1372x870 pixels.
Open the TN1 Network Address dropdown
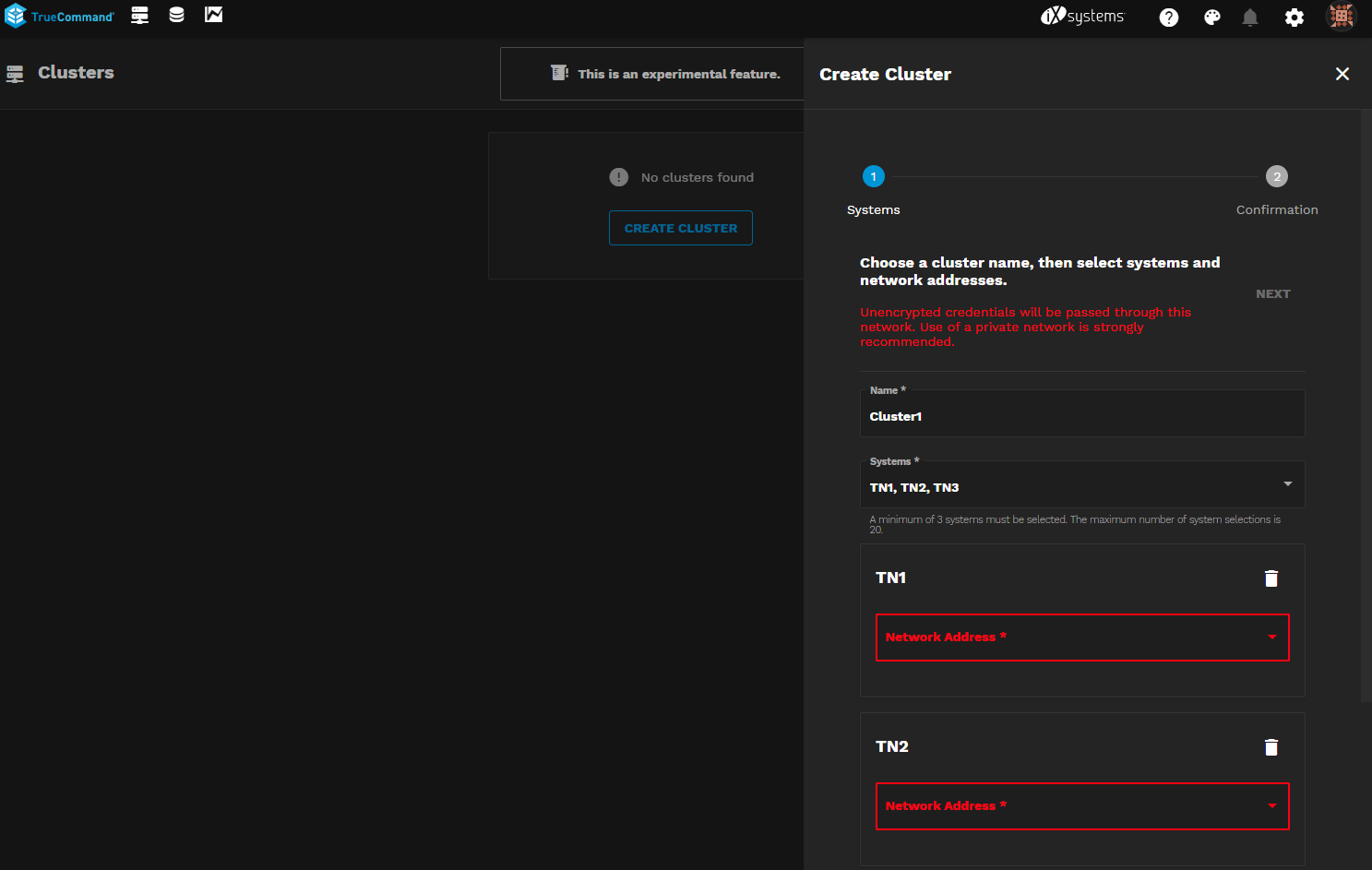(1081, 638)
